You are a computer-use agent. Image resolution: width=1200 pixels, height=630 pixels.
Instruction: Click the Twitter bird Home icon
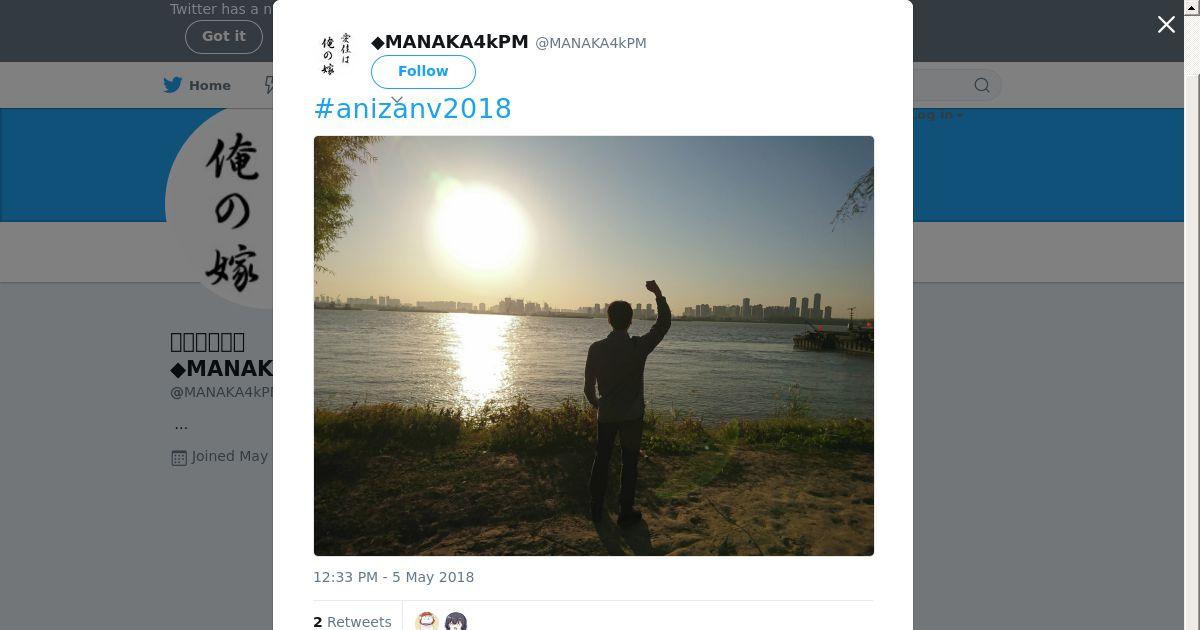tap(174, 85)
